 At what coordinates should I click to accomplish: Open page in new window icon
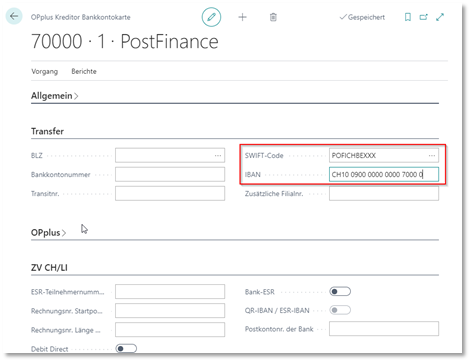pos(423,17)
